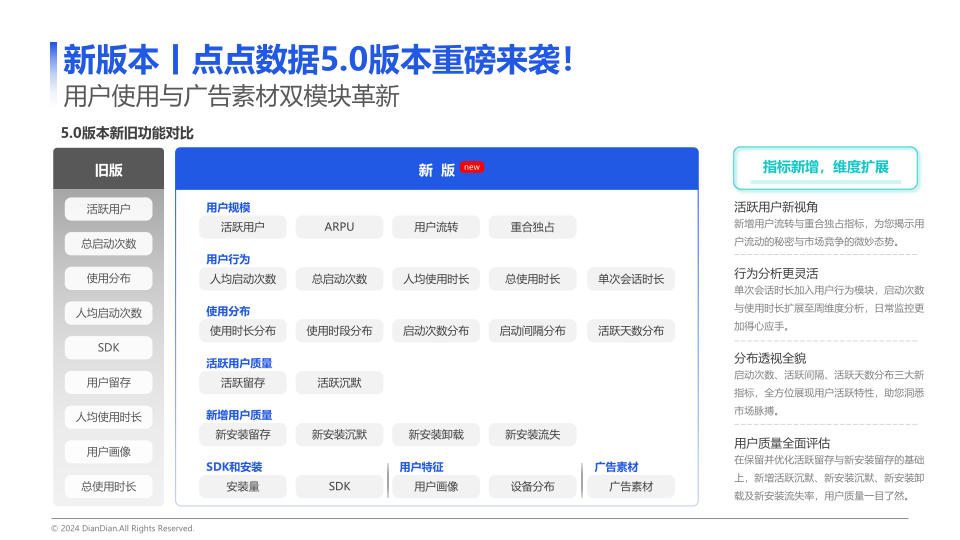Click the 活跃用户质量 section heading
The height and width of the screenshot is (540, 960).
[x=239, y=364]
